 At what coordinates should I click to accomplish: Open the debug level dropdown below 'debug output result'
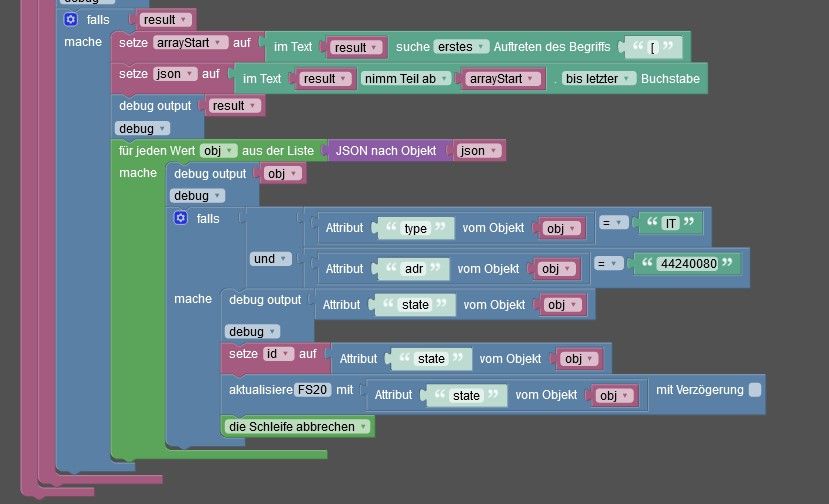click(x=142, y=129)
